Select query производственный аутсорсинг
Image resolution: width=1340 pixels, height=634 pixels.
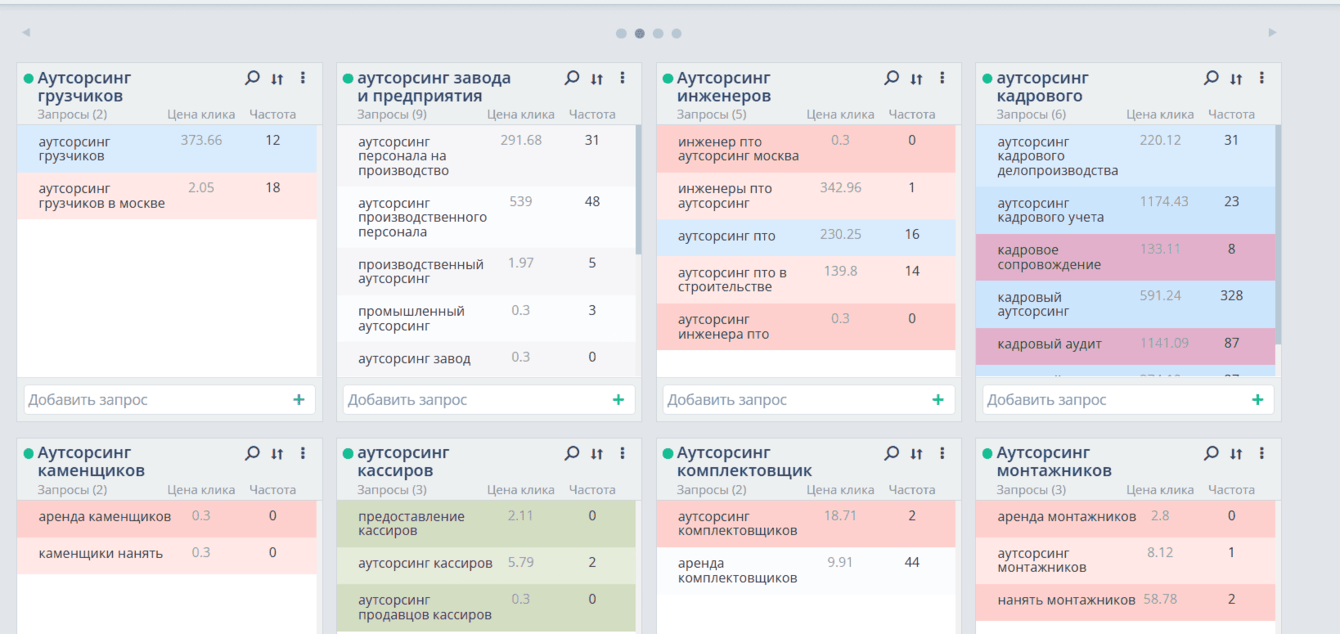(486, 271)
